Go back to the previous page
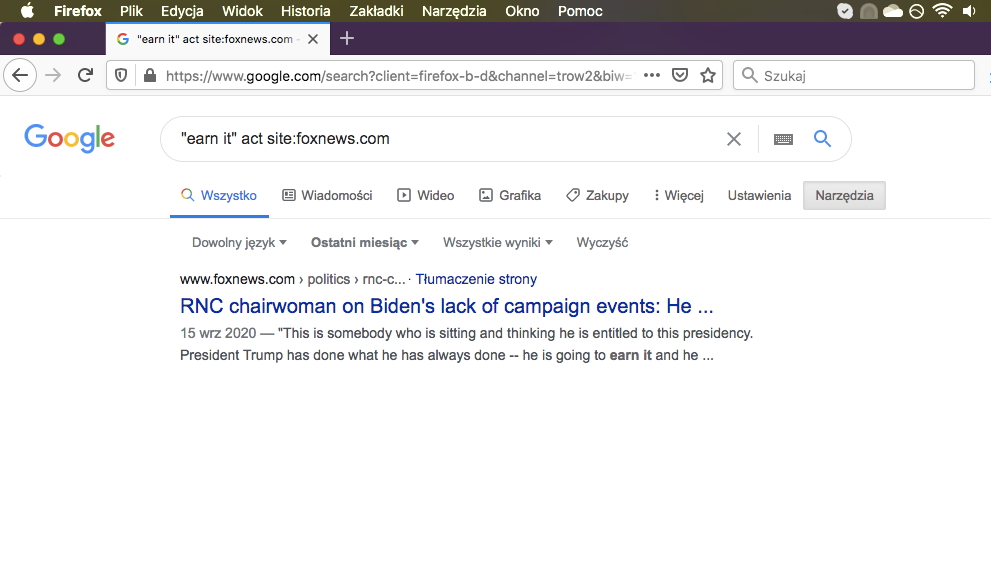 pos(20,75)
